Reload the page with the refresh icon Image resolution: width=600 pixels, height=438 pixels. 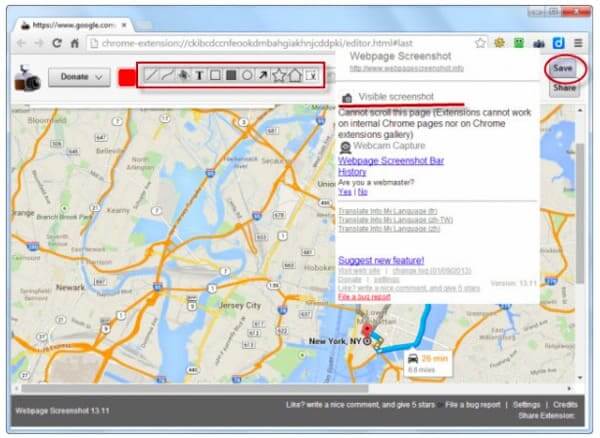57,43
